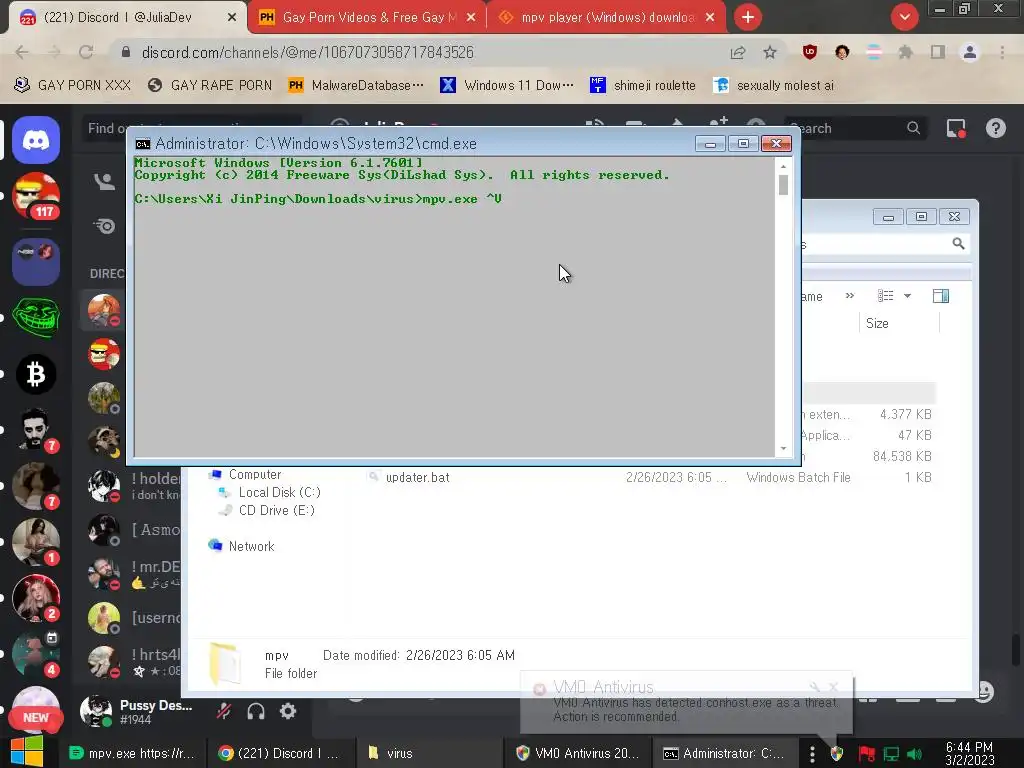Screen dimensions: 1024x768
Task: Open the Friends icon in Discord sidebar
Action: (104, 182)
